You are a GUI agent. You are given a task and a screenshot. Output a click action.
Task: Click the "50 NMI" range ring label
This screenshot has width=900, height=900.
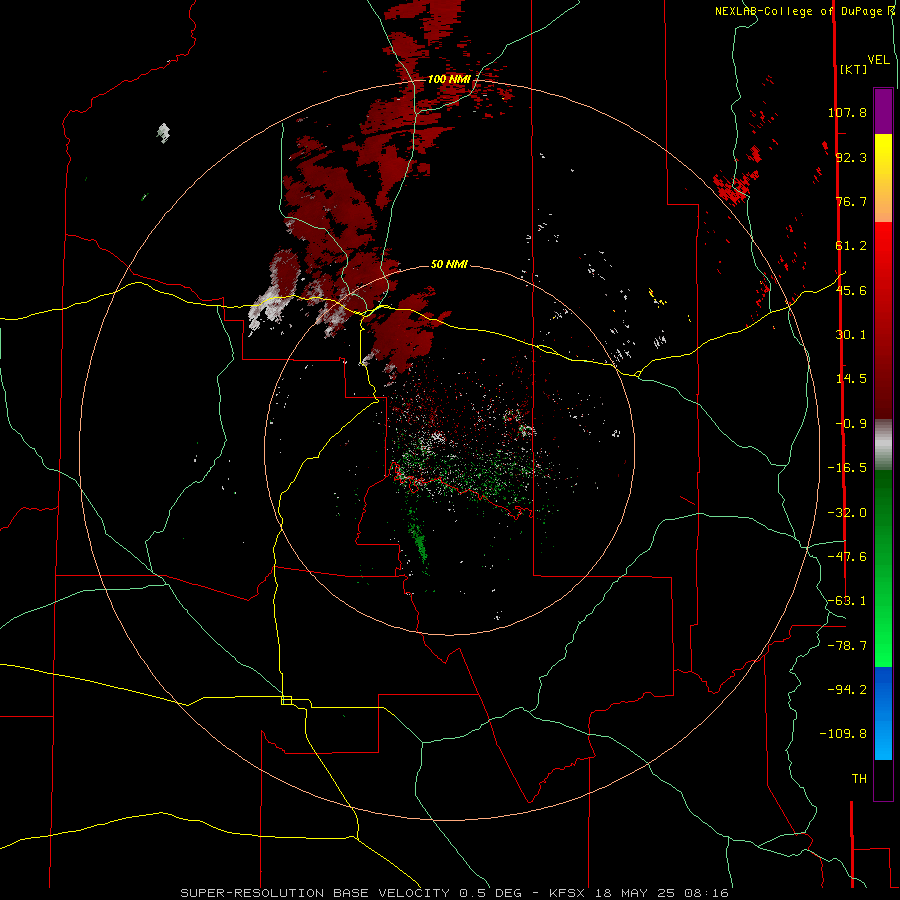[449, 264]
